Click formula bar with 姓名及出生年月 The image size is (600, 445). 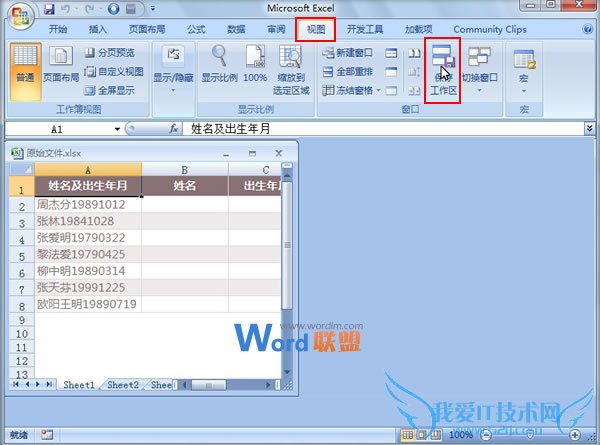click(x=383, y=129)
